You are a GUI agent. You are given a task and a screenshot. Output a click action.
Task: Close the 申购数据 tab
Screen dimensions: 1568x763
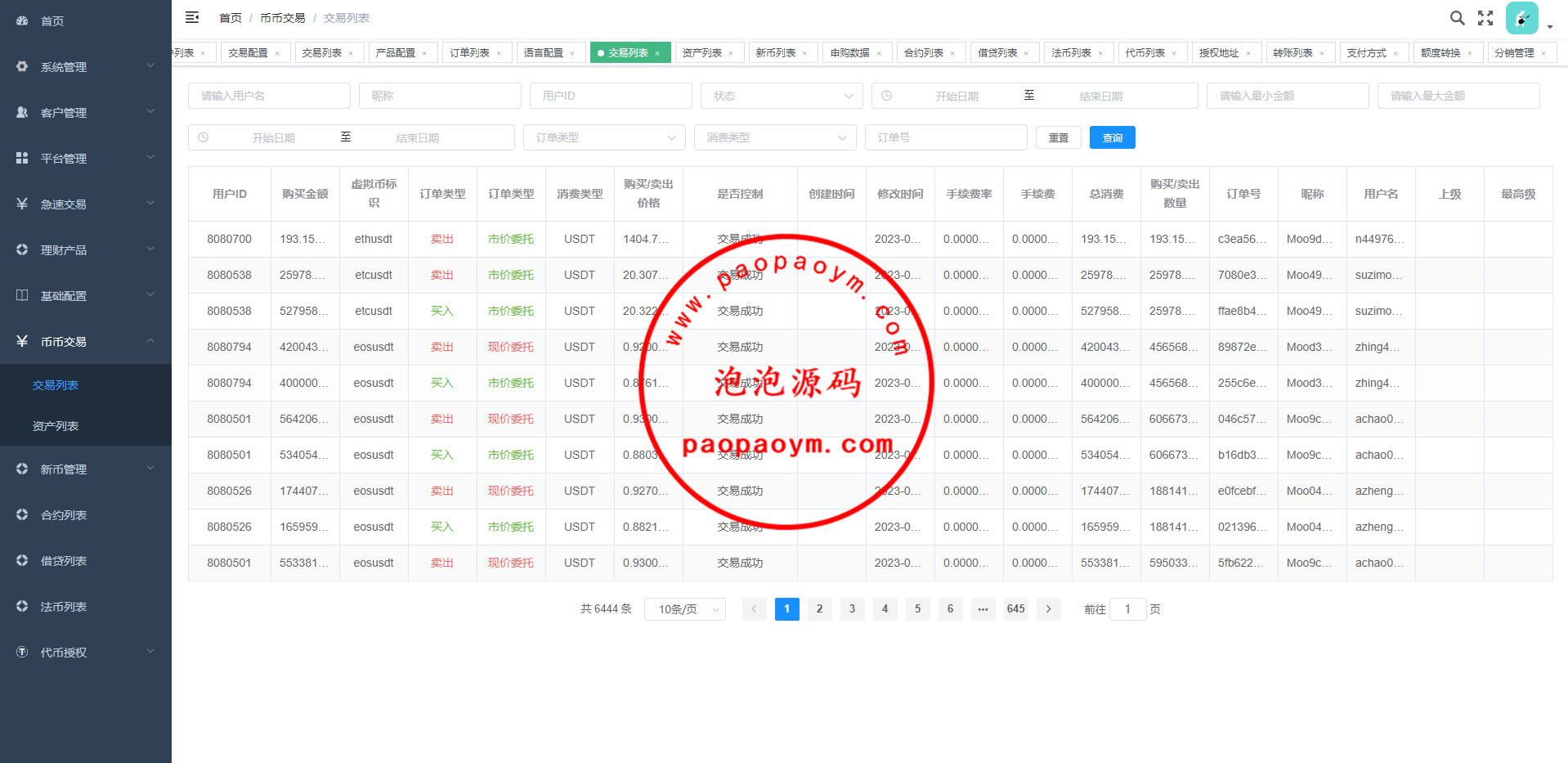879,53
